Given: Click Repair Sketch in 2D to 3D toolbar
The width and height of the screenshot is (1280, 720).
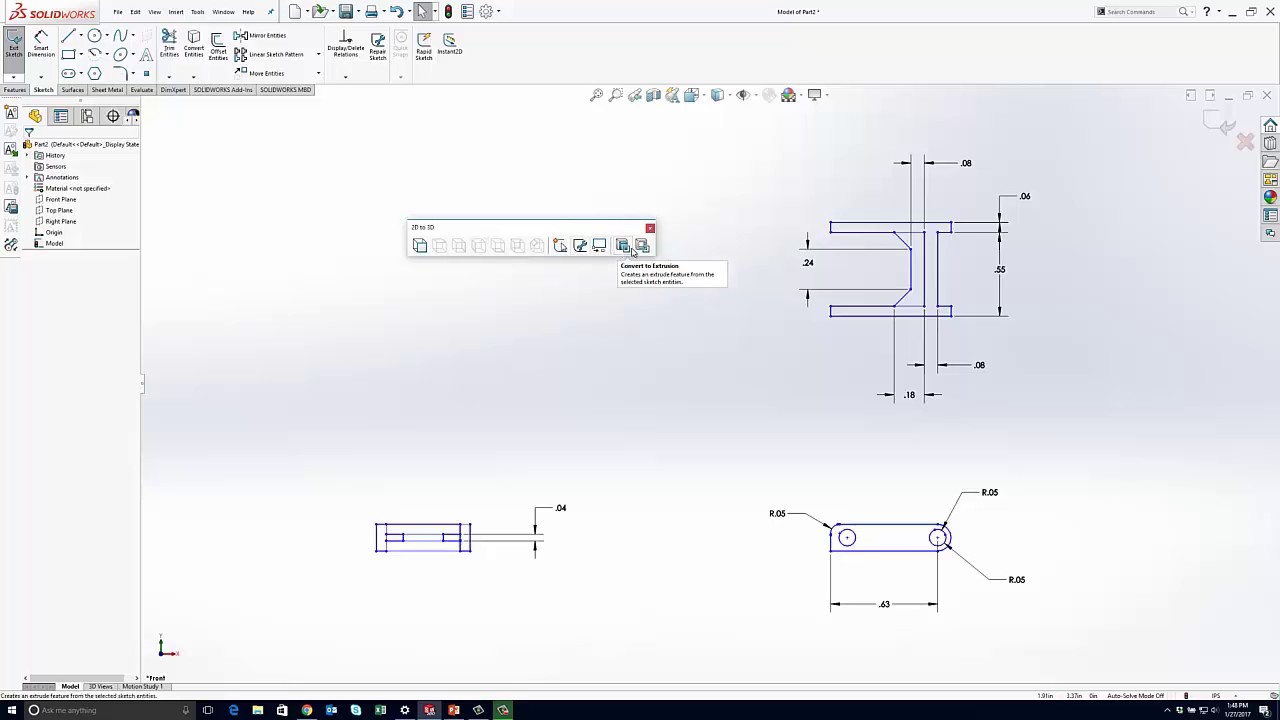Looking at the screenshot, I should [580, 246].
